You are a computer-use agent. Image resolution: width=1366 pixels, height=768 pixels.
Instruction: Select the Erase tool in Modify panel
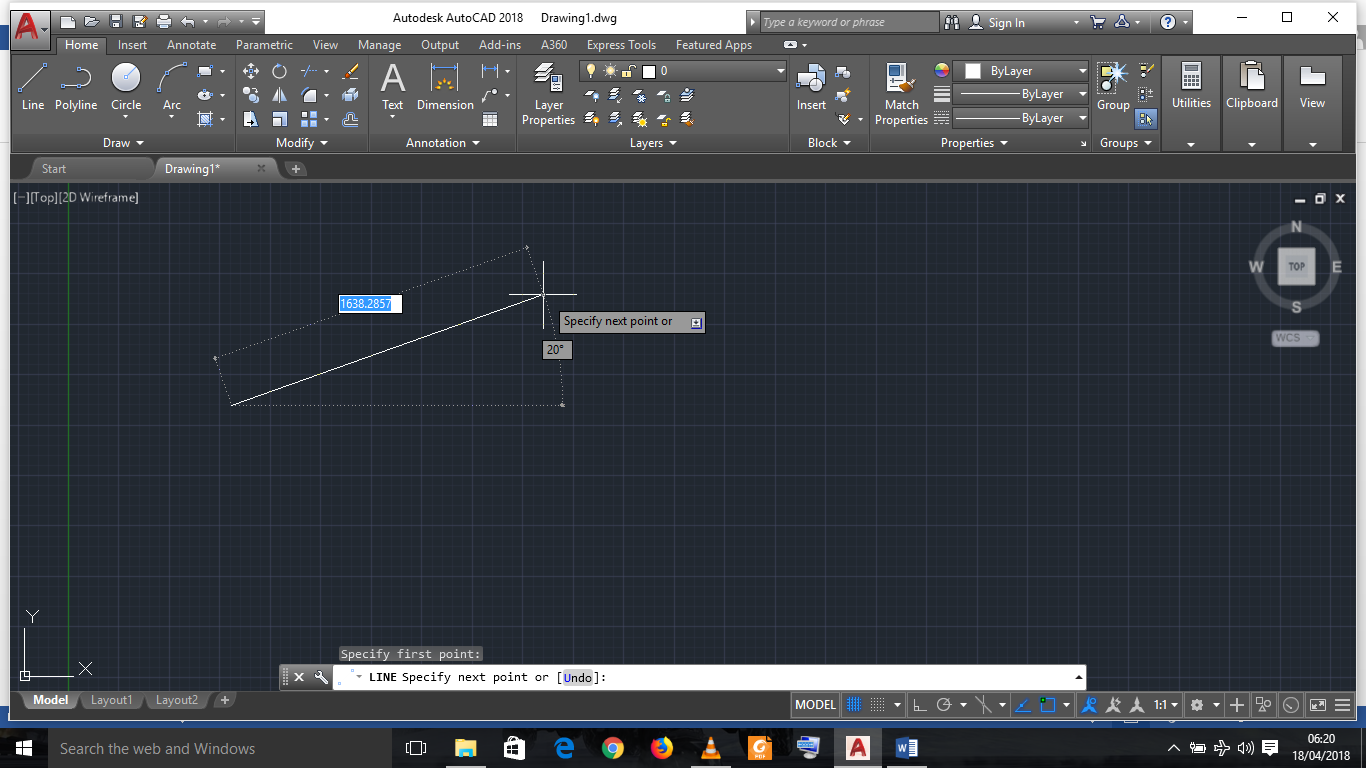[x=350, y=72]
